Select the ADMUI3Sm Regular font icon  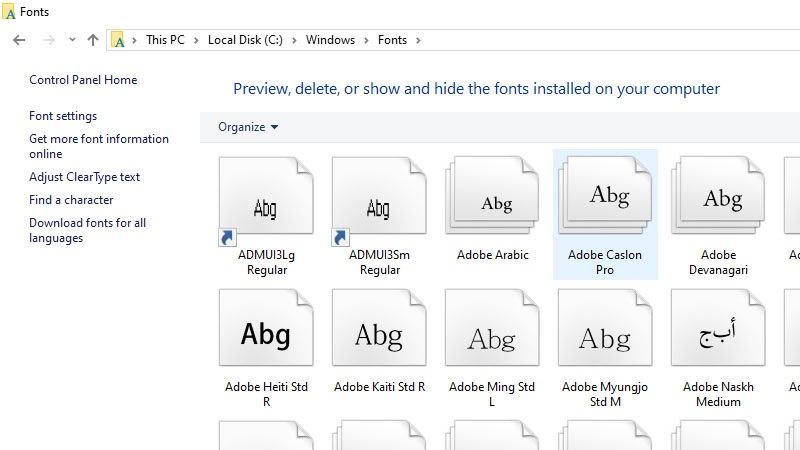click(379, 201)
